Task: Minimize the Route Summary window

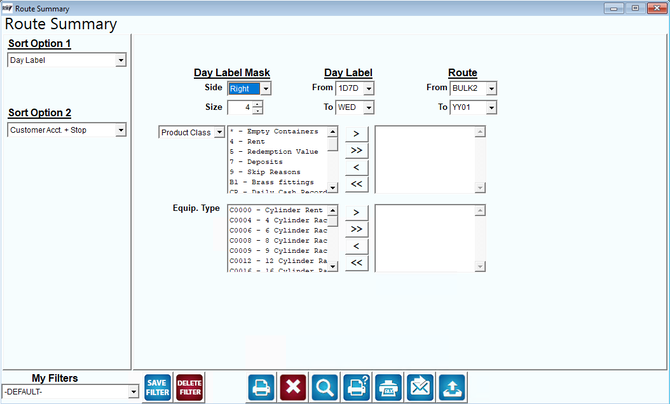Action: click(614, 8)
